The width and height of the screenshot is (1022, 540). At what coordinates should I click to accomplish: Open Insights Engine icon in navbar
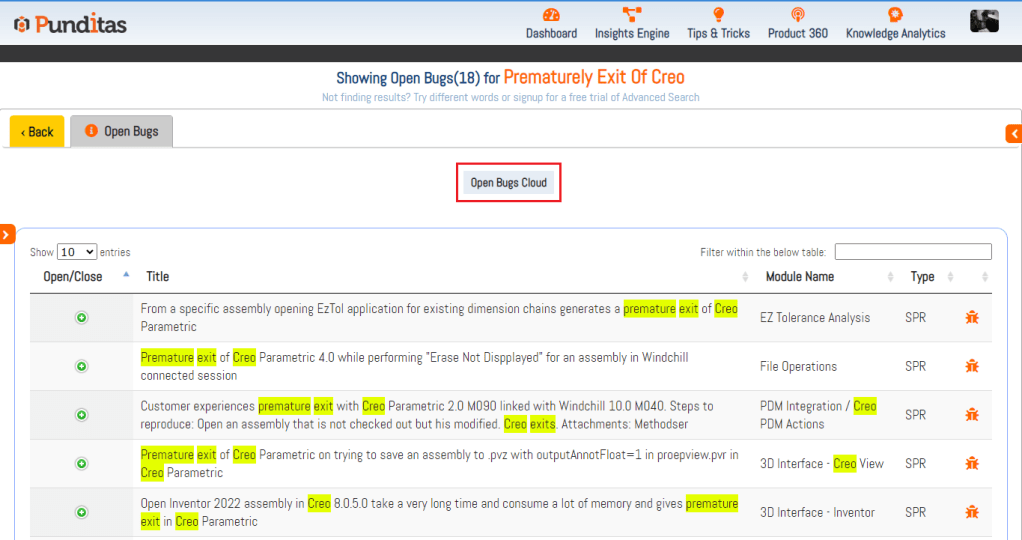[632, 15]
